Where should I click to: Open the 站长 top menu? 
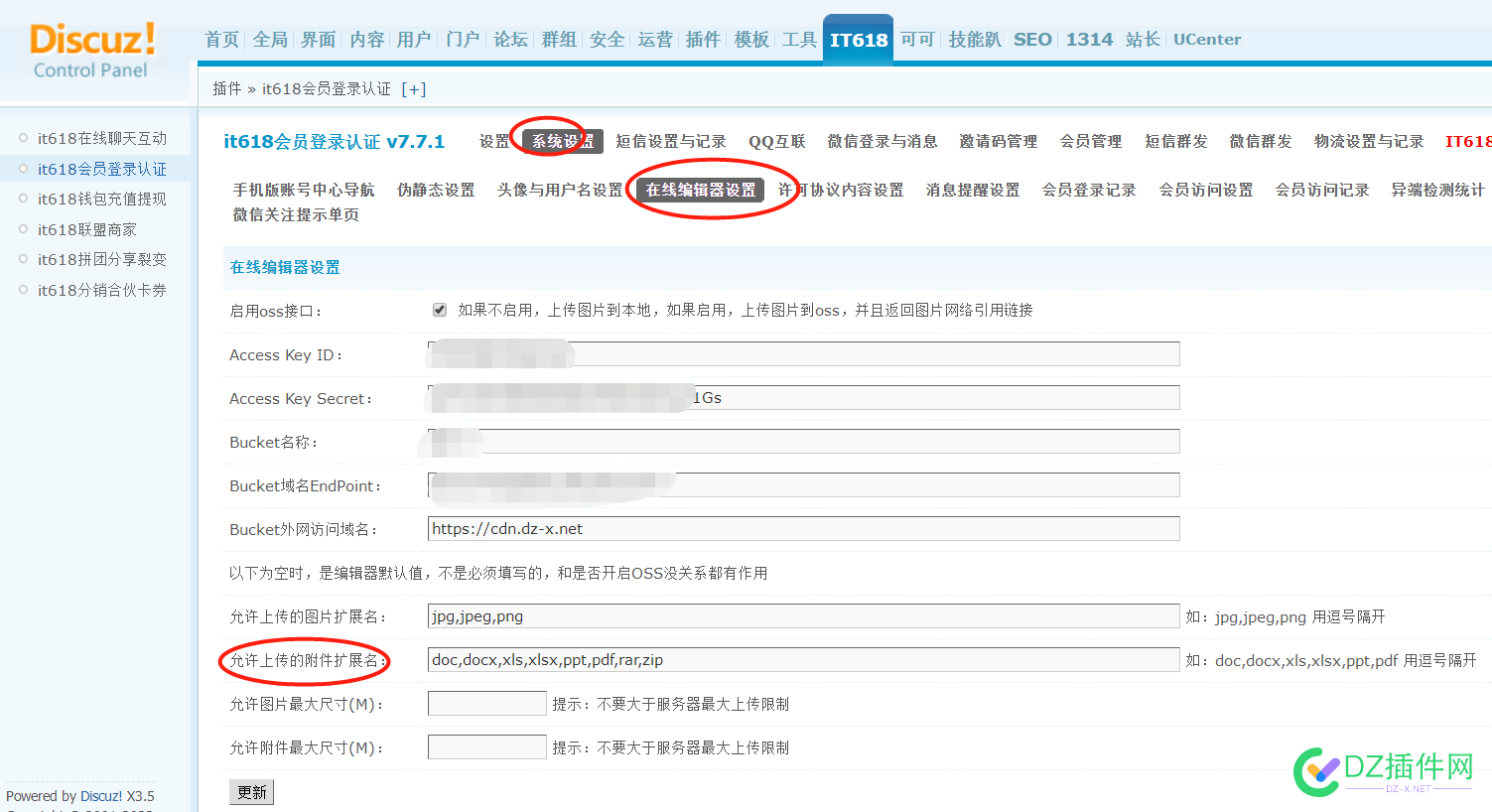coord(1144,40)
